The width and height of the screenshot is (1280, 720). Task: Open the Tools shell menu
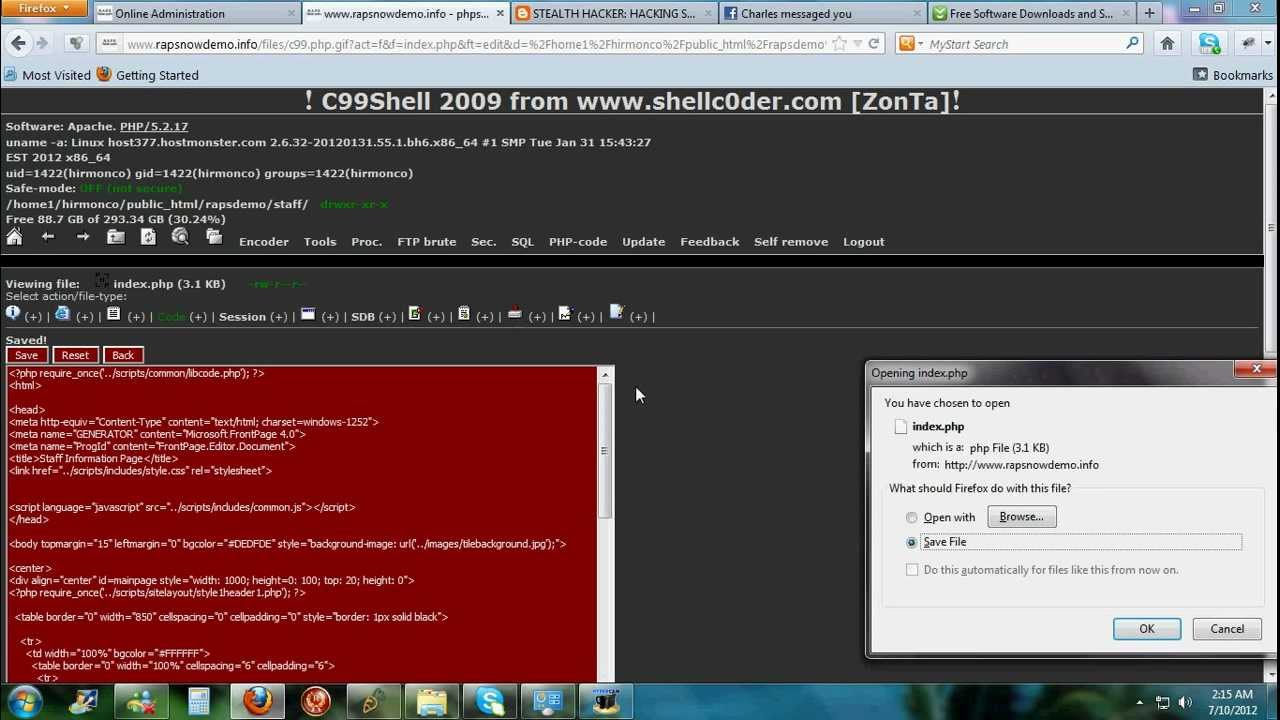(320, 242)
